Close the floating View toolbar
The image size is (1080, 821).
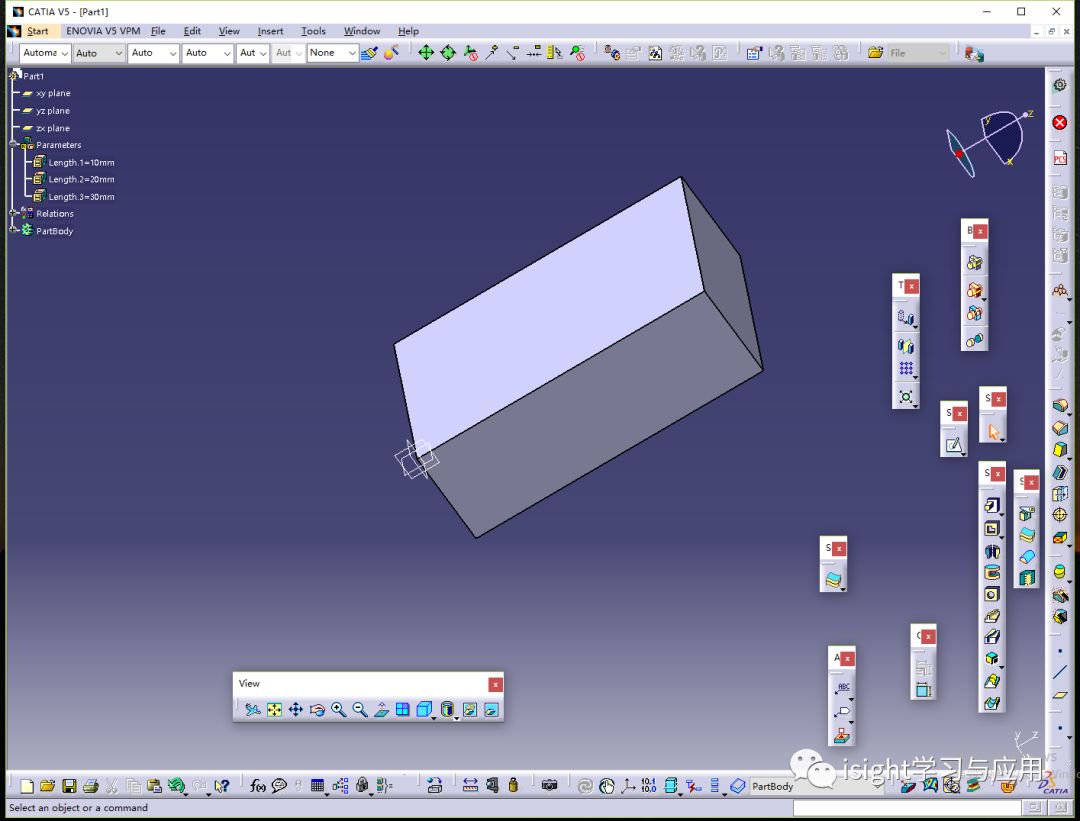coord(495,684)
